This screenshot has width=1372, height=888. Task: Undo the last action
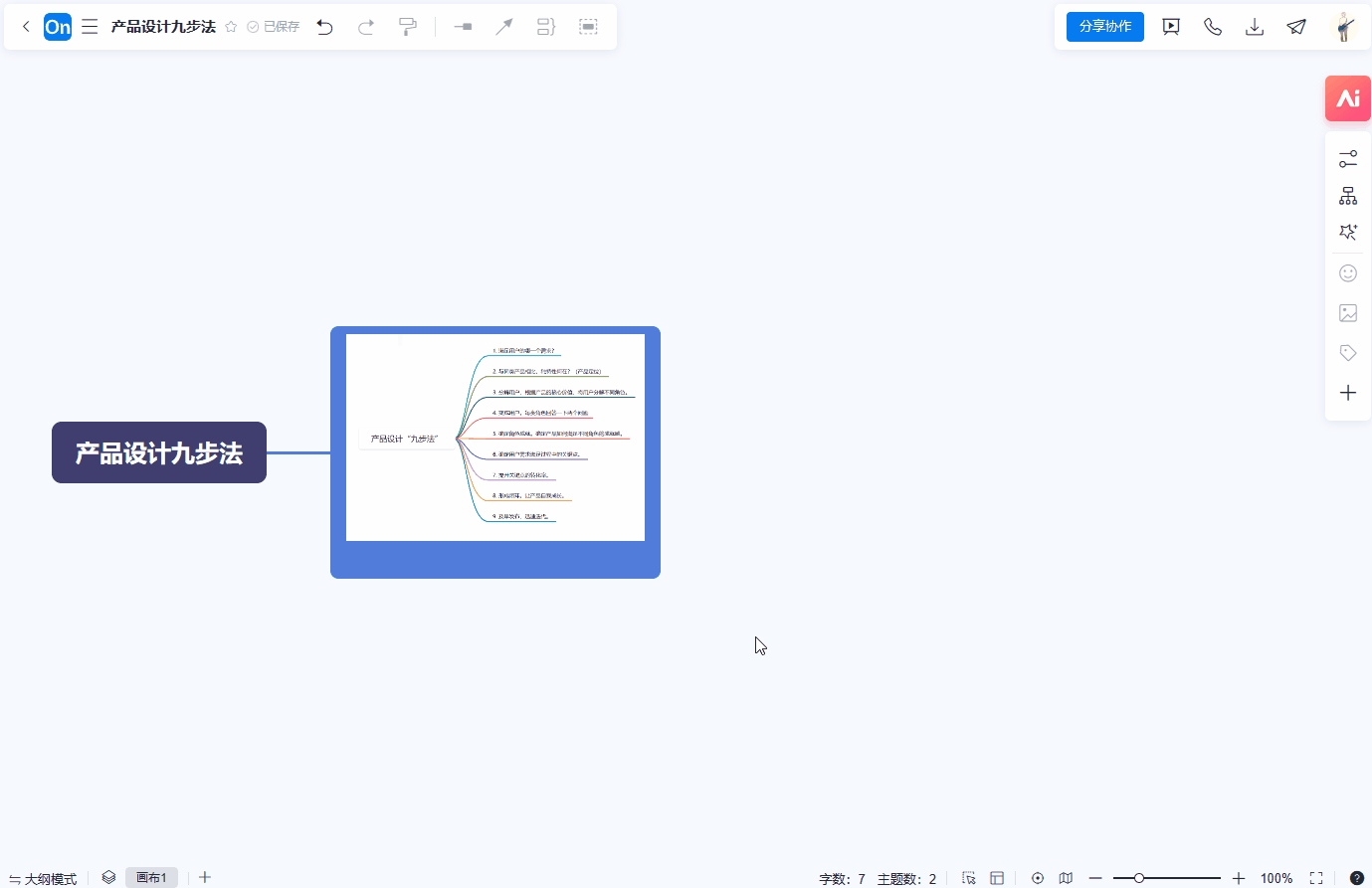324,27
